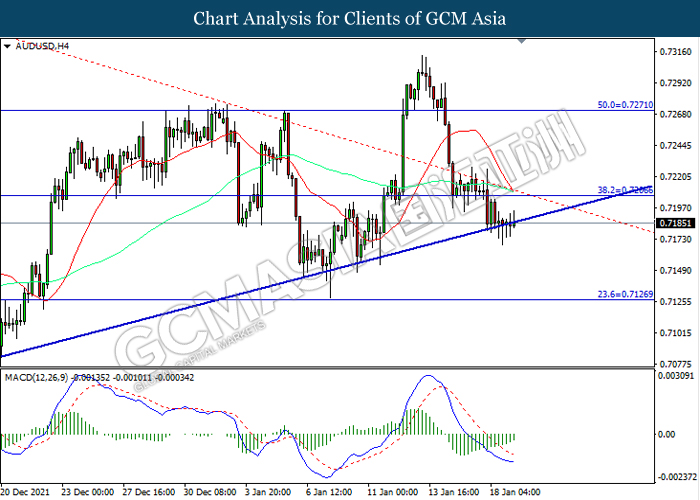The height and width of the screenshot is (500, 700).
Task: Click price scale value 0.71015
Action: 675,333
